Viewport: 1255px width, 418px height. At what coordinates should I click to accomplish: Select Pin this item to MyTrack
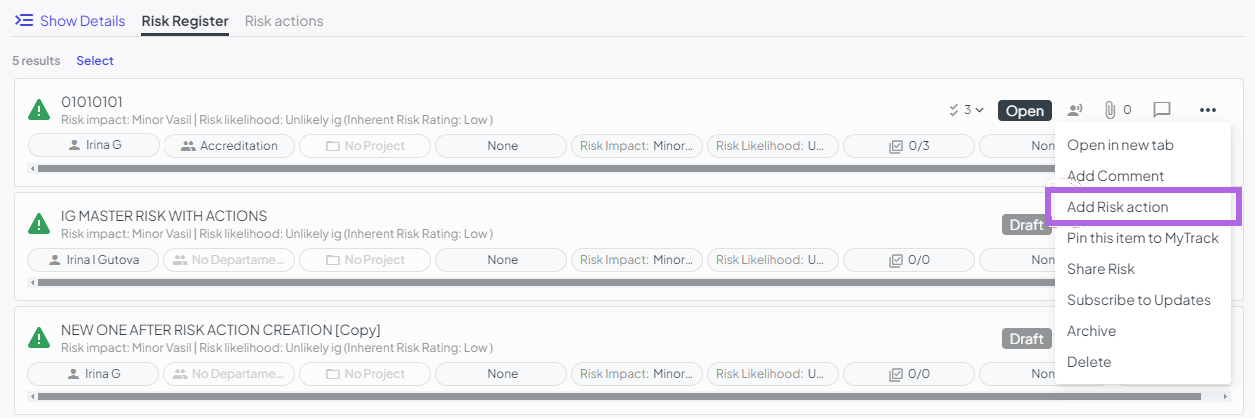point(1143,238)
